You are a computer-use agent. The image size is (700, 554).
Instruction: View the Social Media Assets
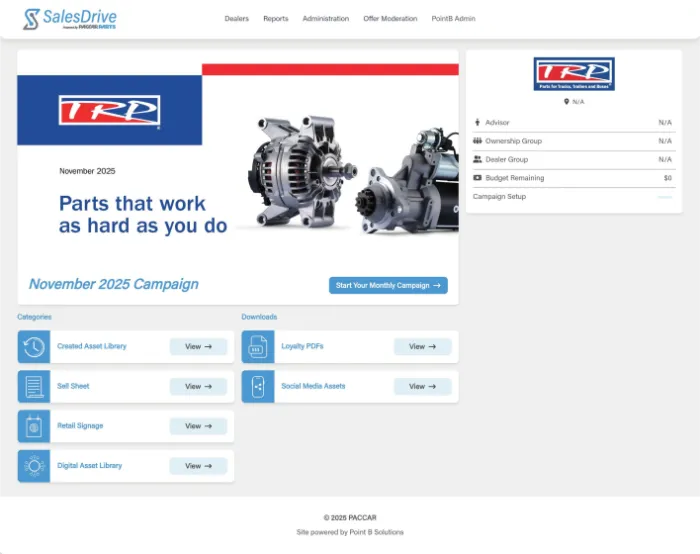[422, 386]
